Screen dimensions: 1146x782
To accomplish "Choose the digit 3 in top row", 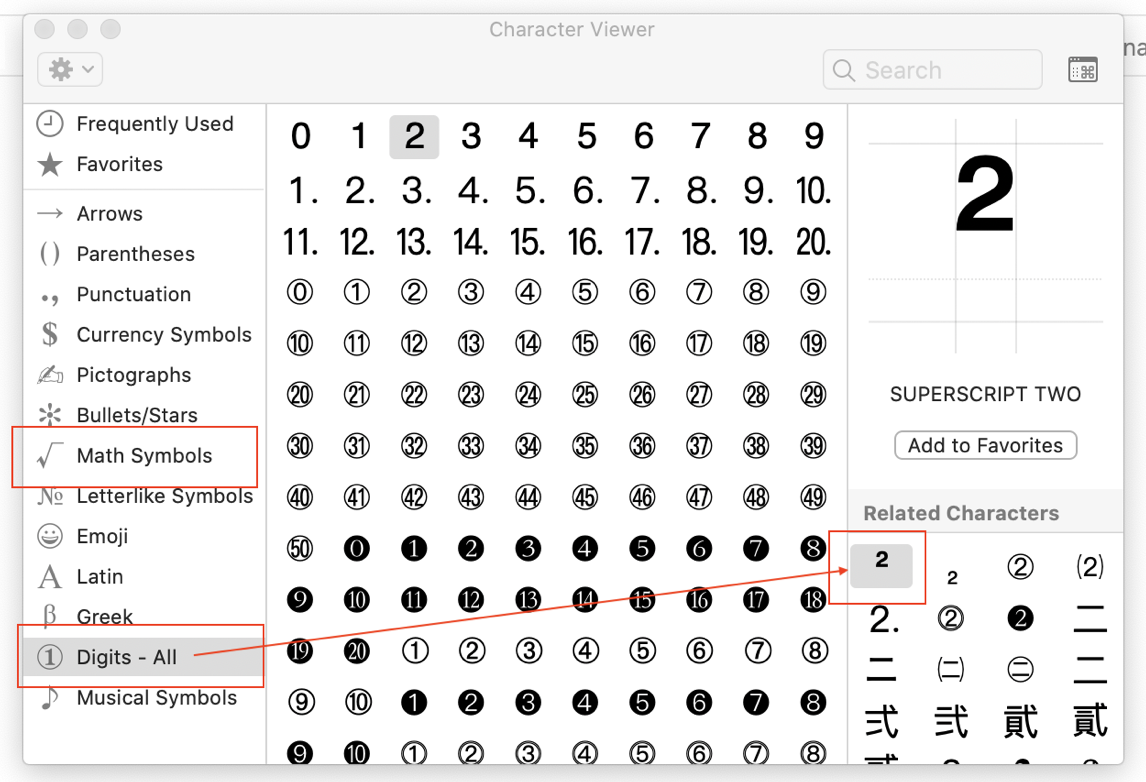I will click(x=471, y=137).
